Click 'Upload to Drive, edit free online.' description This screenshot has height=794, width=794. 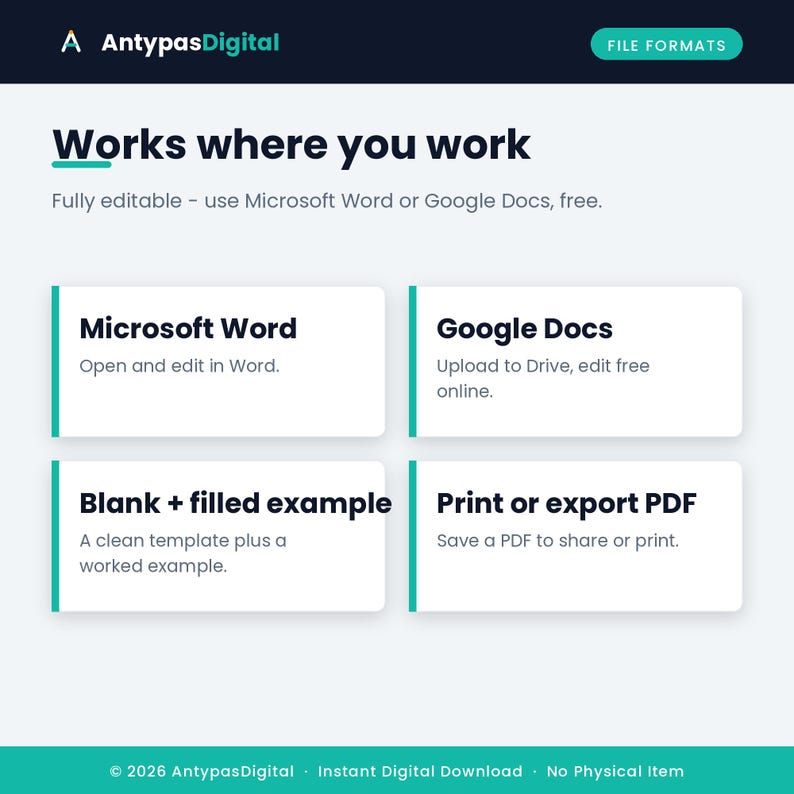[543, 378]
